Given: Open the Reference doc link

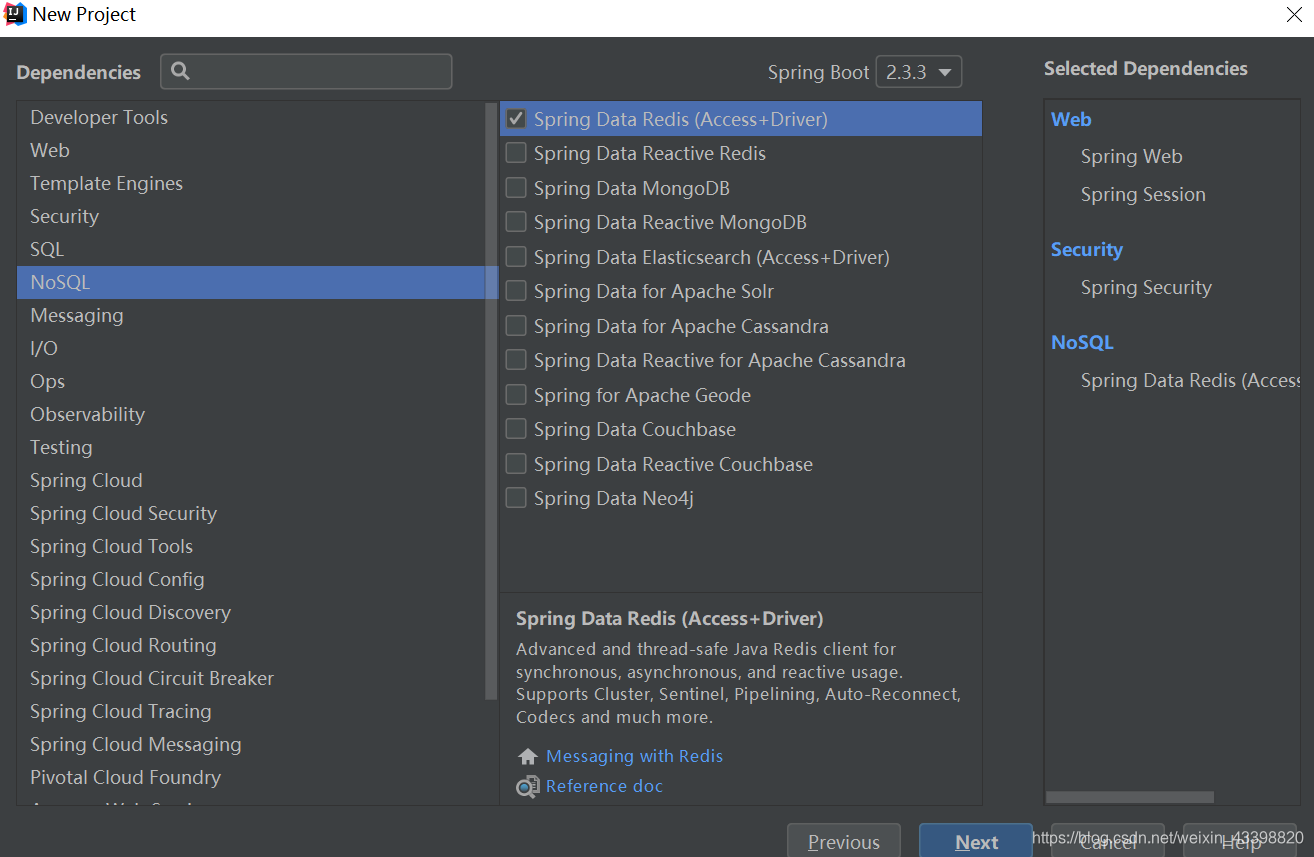Looking at the screenshot, I should tap(604, 786).
